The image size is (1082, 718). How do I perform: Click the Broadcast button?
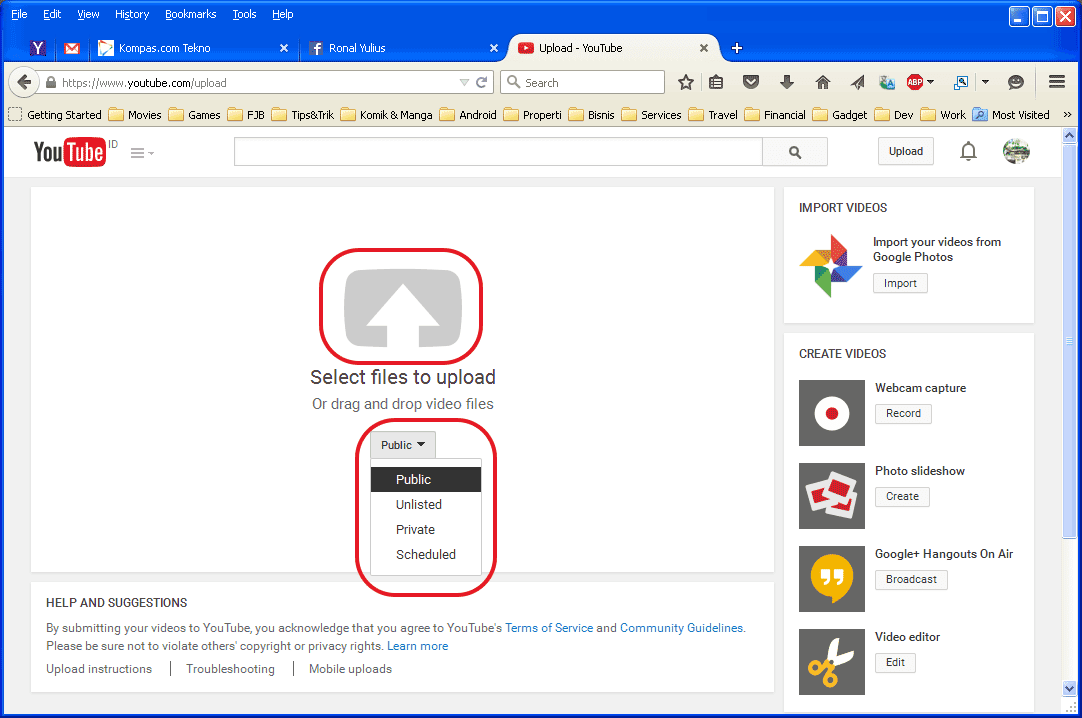911,579
